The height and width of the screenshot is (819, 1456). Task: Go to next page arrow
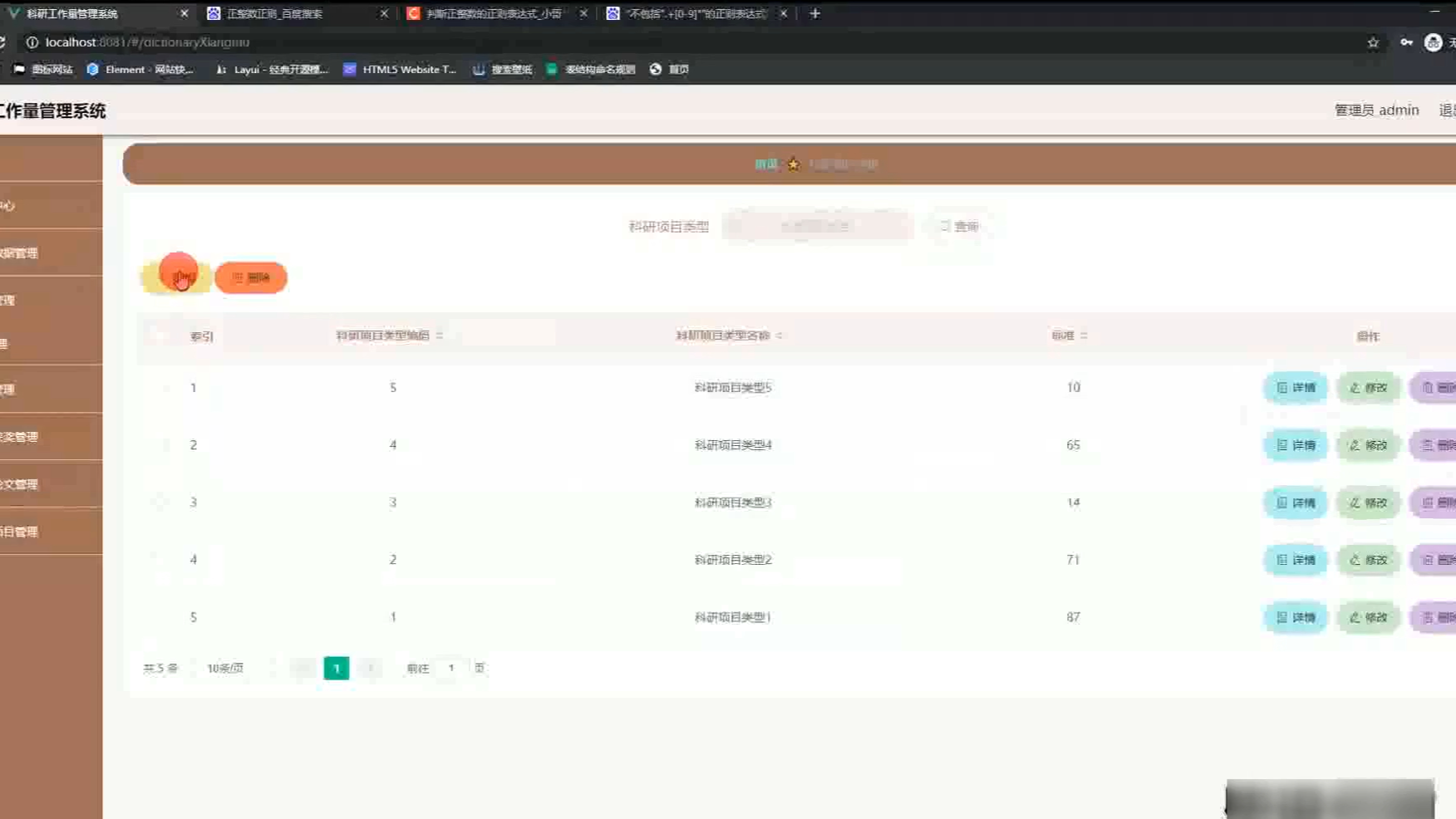point(370,668)
